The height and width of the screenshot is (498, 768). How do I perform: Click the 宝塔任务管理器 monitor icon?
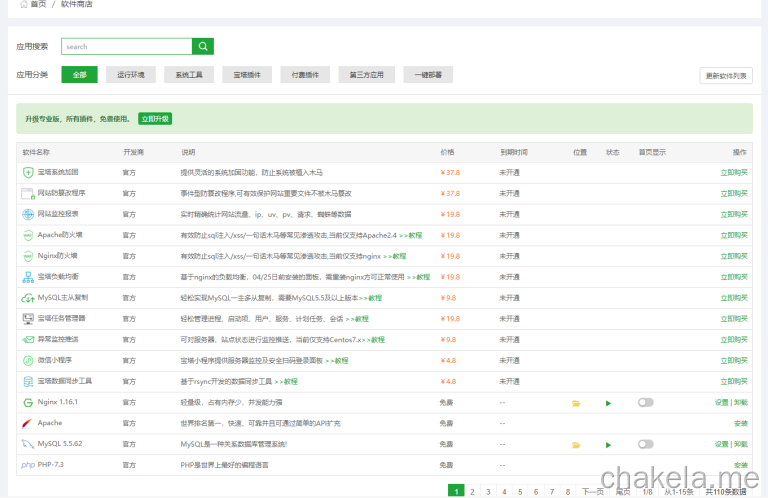28,319
